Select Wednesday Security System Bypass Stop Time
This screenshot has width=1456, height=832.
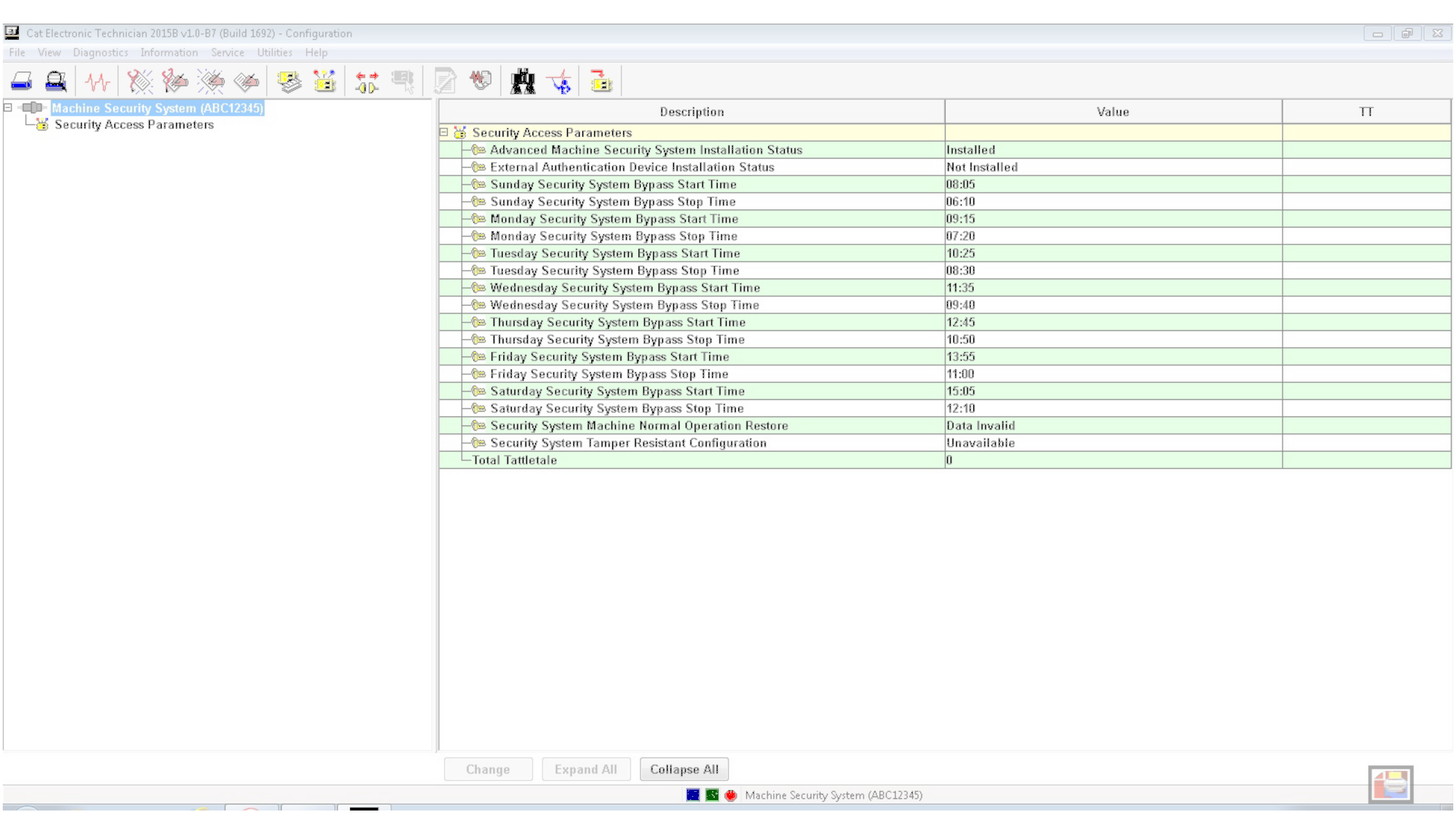[945, 305]
